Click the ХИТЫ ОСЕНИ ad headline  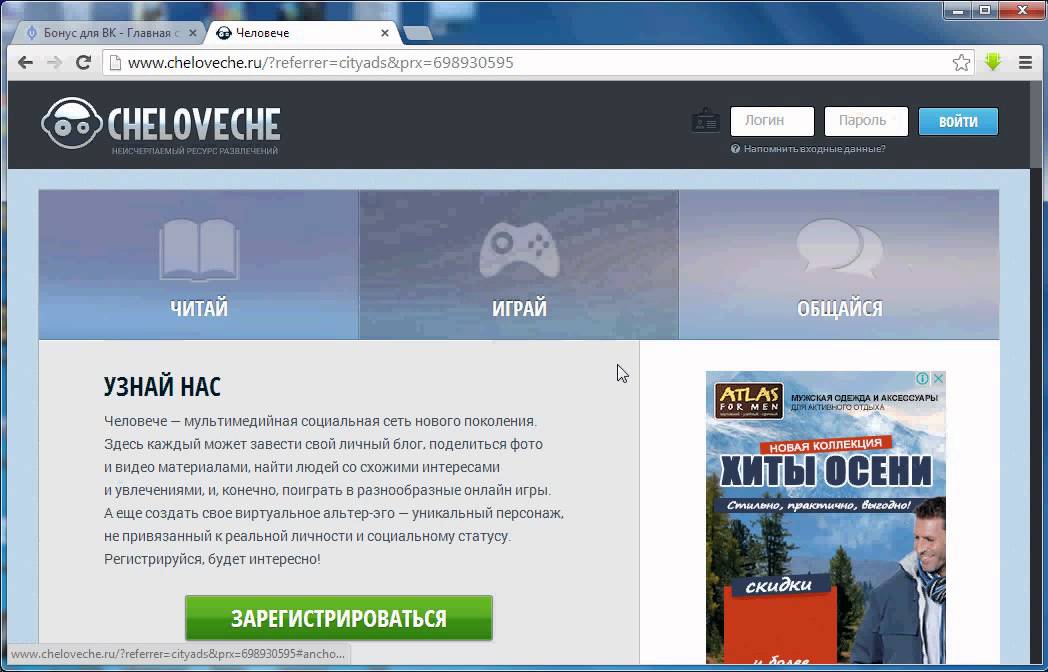coord(825,470)
